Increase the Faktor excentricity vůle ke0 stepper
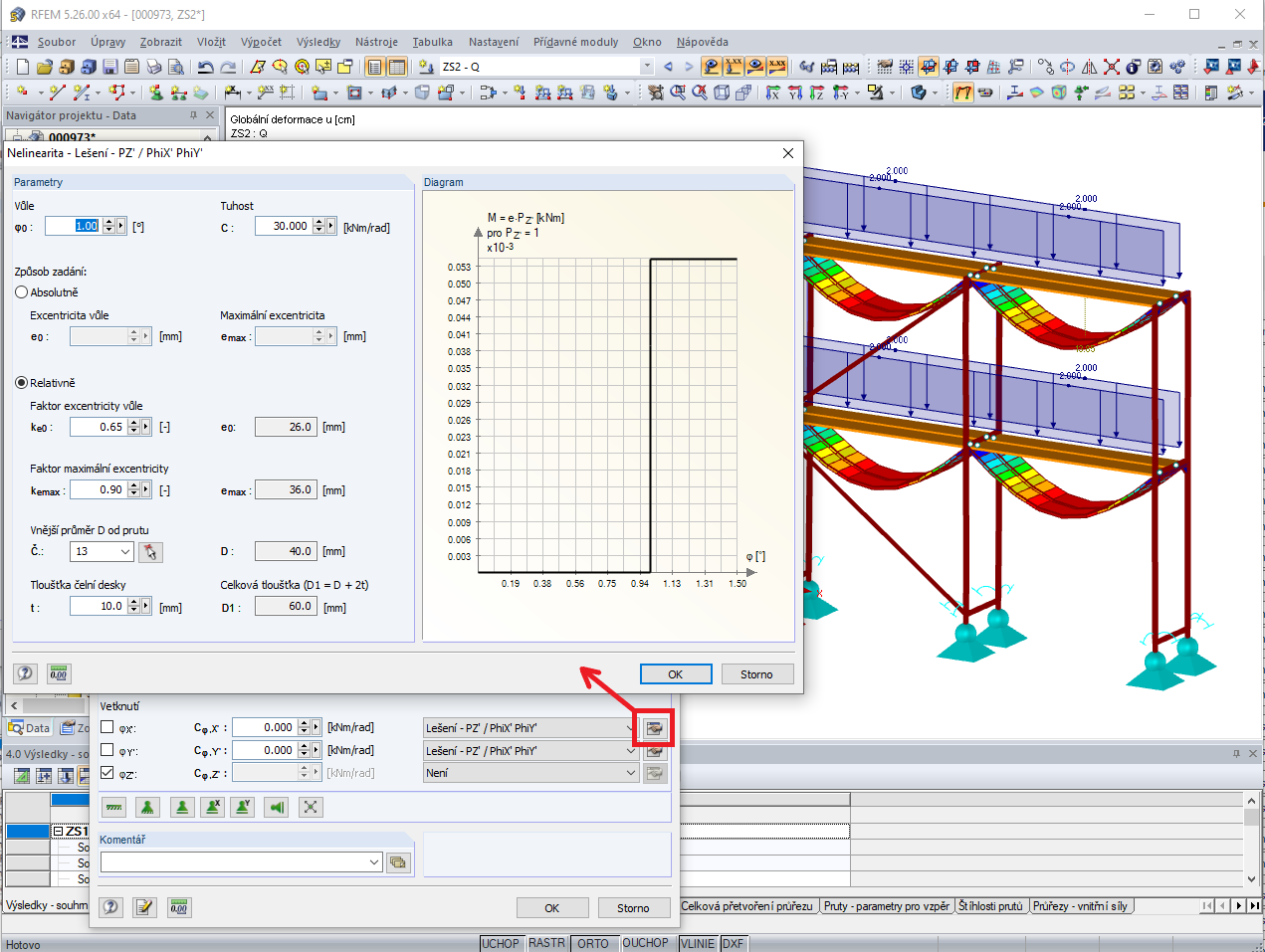Viewport: 1265px width, 952px height. [x=134, y=423]
